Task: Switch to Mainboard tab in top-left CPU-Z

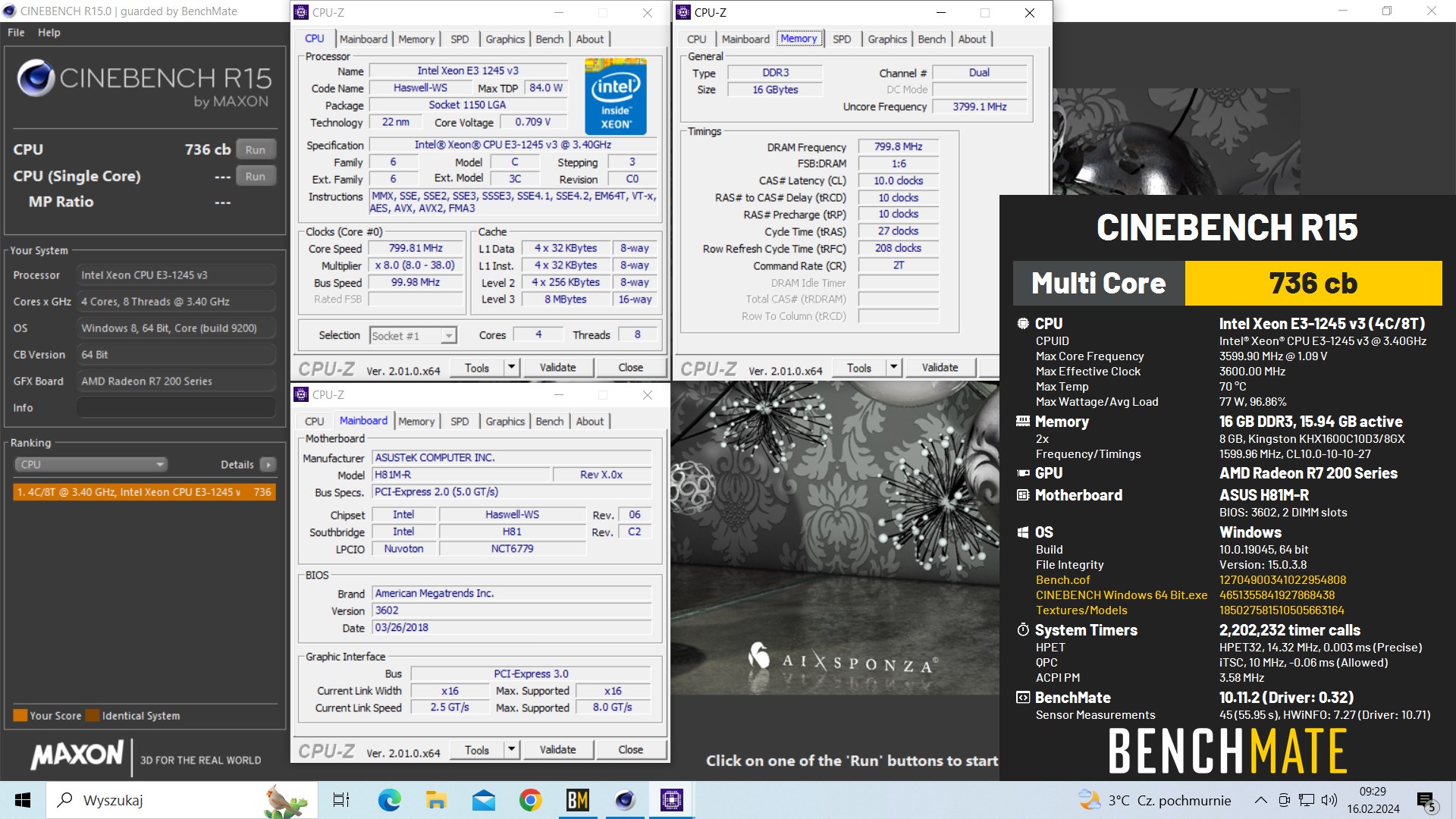Action: (363, 39)
